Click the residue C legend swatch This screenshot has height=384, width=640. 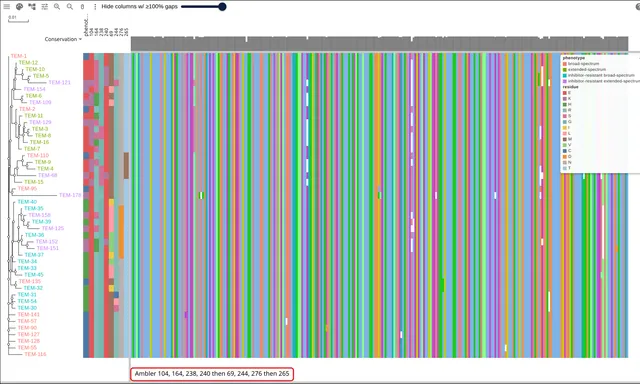pyautogui.click(x=565, y=151)
